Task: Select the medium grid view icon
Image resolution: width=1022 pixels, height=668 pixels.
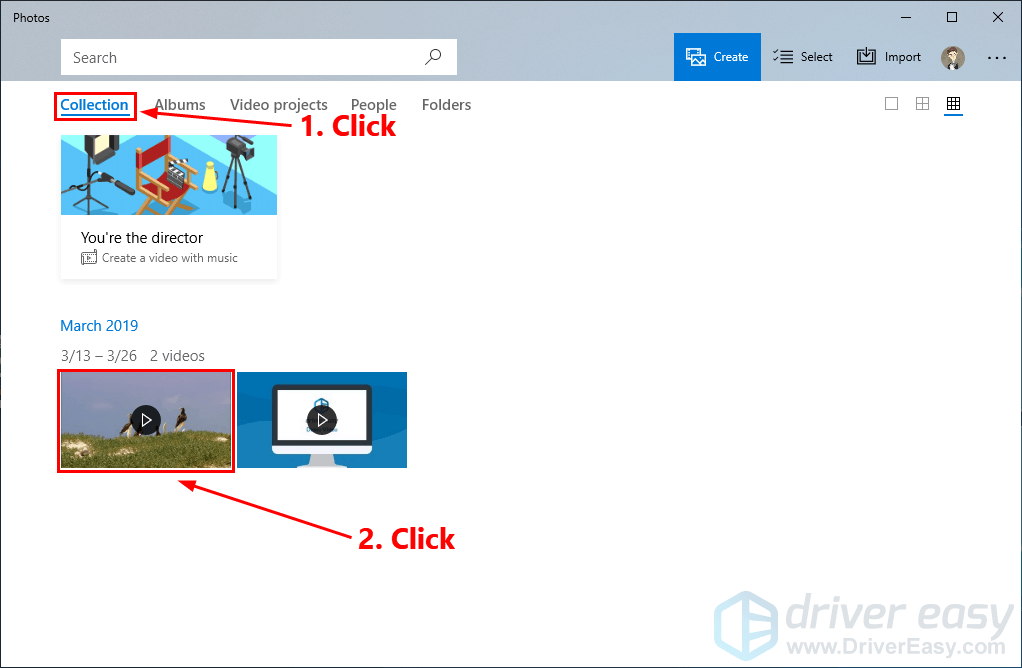Action: (x=922, y=104)
